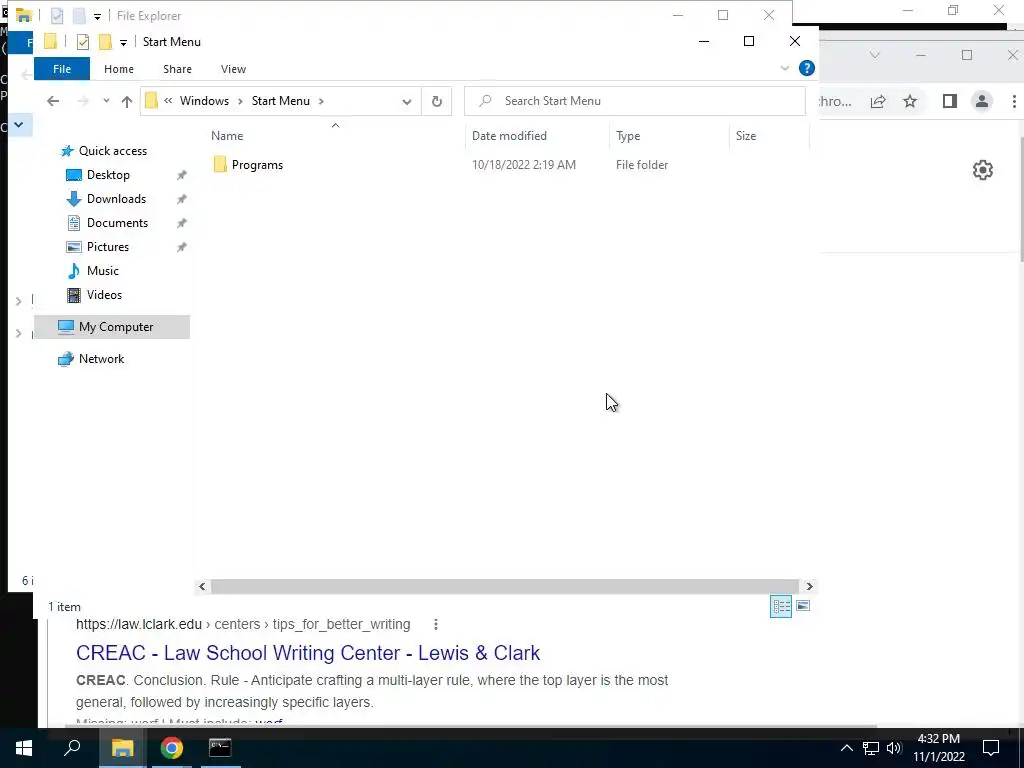The width and height of the screenshot is (1024, 768).
Task: Expand the ribbon with the chevron
Action: 785,68
